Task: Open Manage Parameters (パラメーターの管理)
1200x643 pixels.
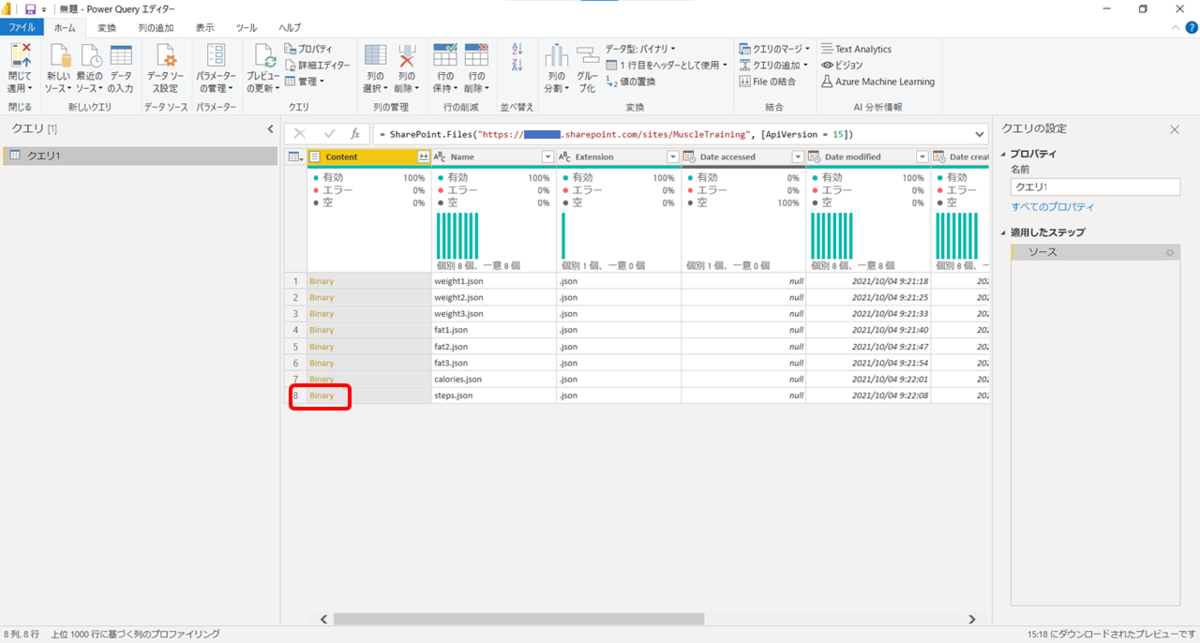Action: click(x=216, y=69)
